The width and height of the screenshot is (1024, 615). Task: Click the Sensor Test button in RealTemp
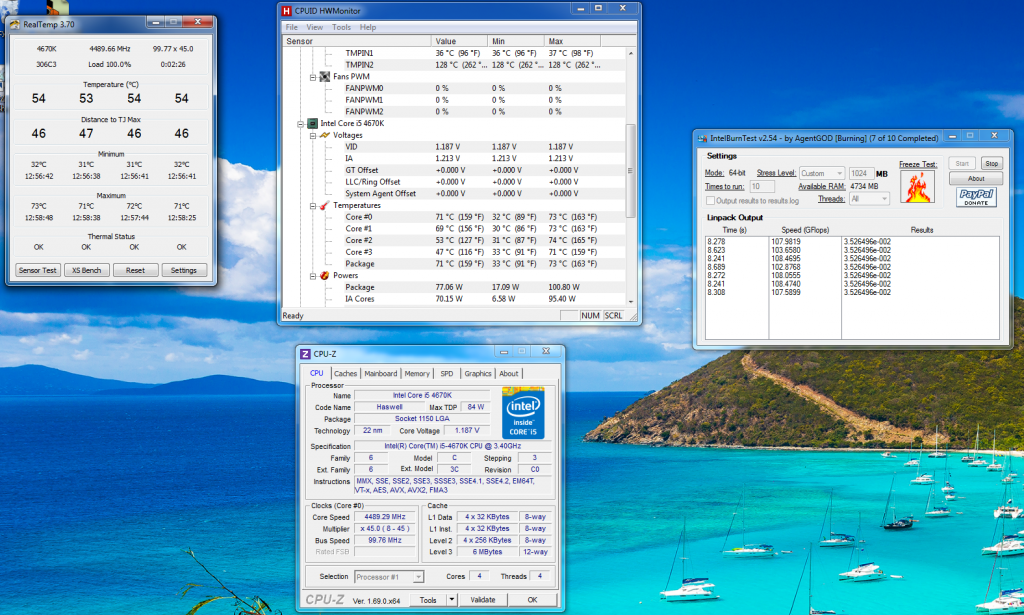pos(38,270)
